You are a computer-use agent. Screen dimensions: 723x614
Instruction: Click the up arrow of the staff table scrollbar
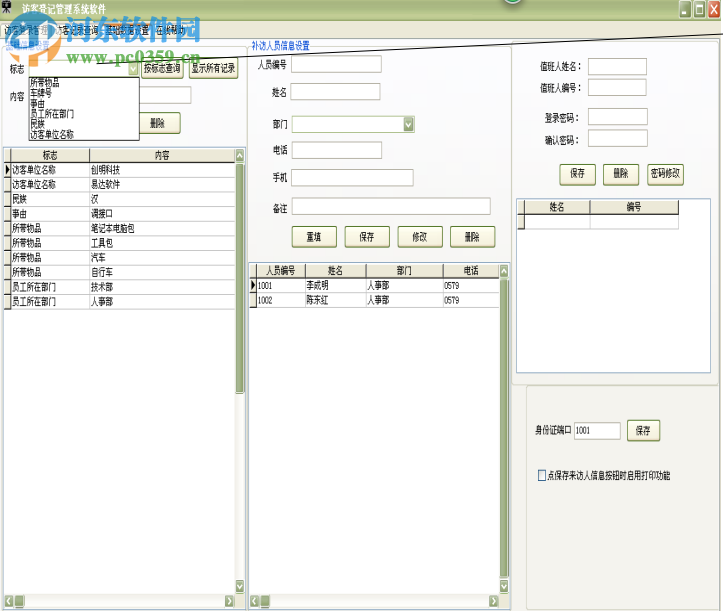point(504,270)
